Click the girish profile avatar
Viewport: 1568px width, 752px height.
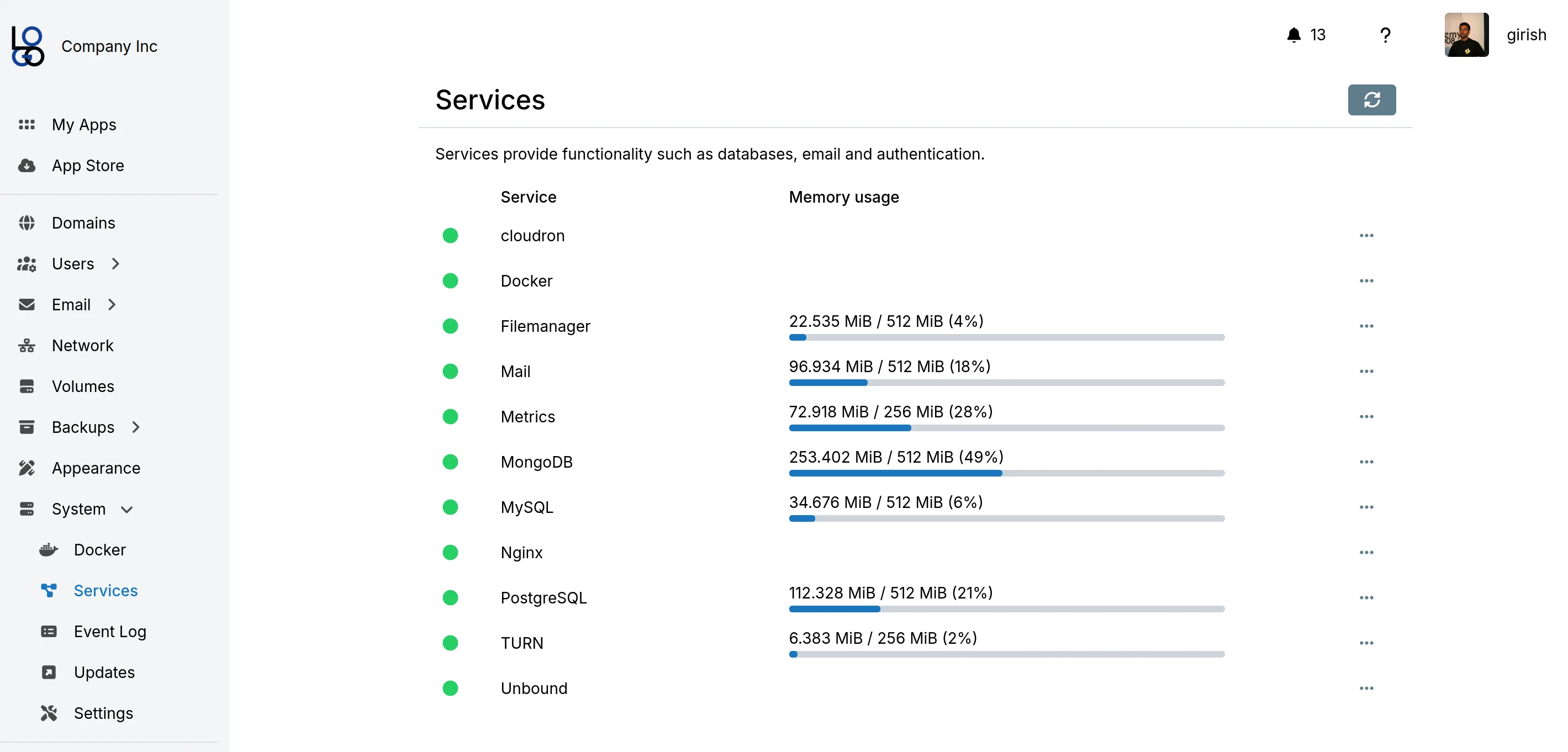coord(1466,35)
